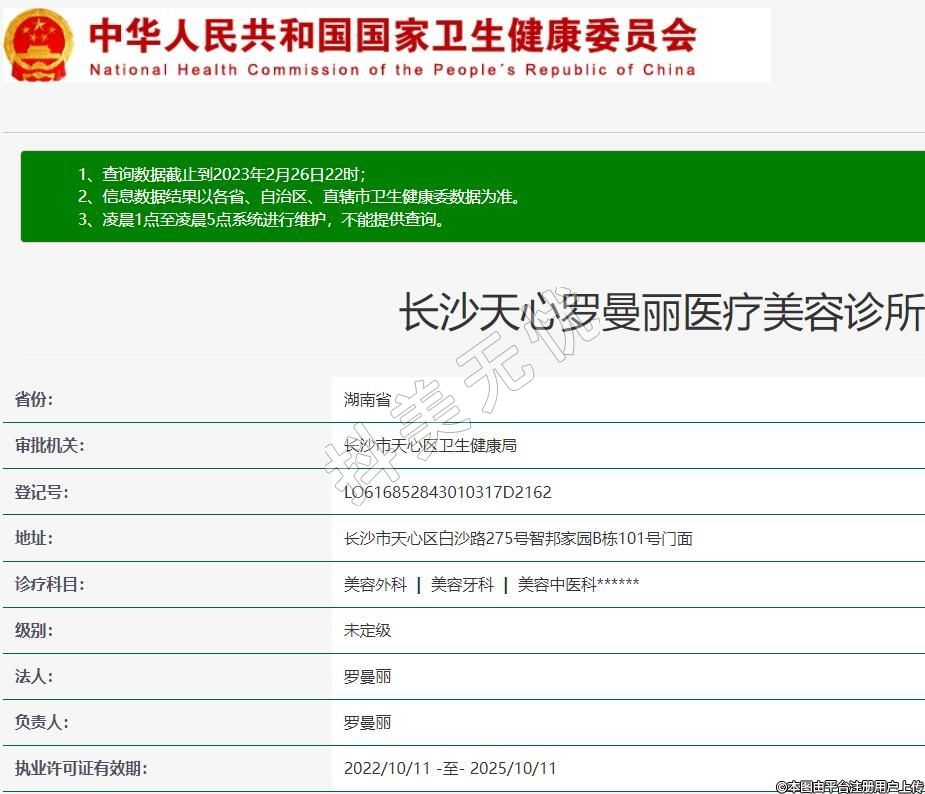This screenshot has width=925, height=794.
Task: Select the 长沙市天心区卫生健康局 value
Action: coord(430,446)
